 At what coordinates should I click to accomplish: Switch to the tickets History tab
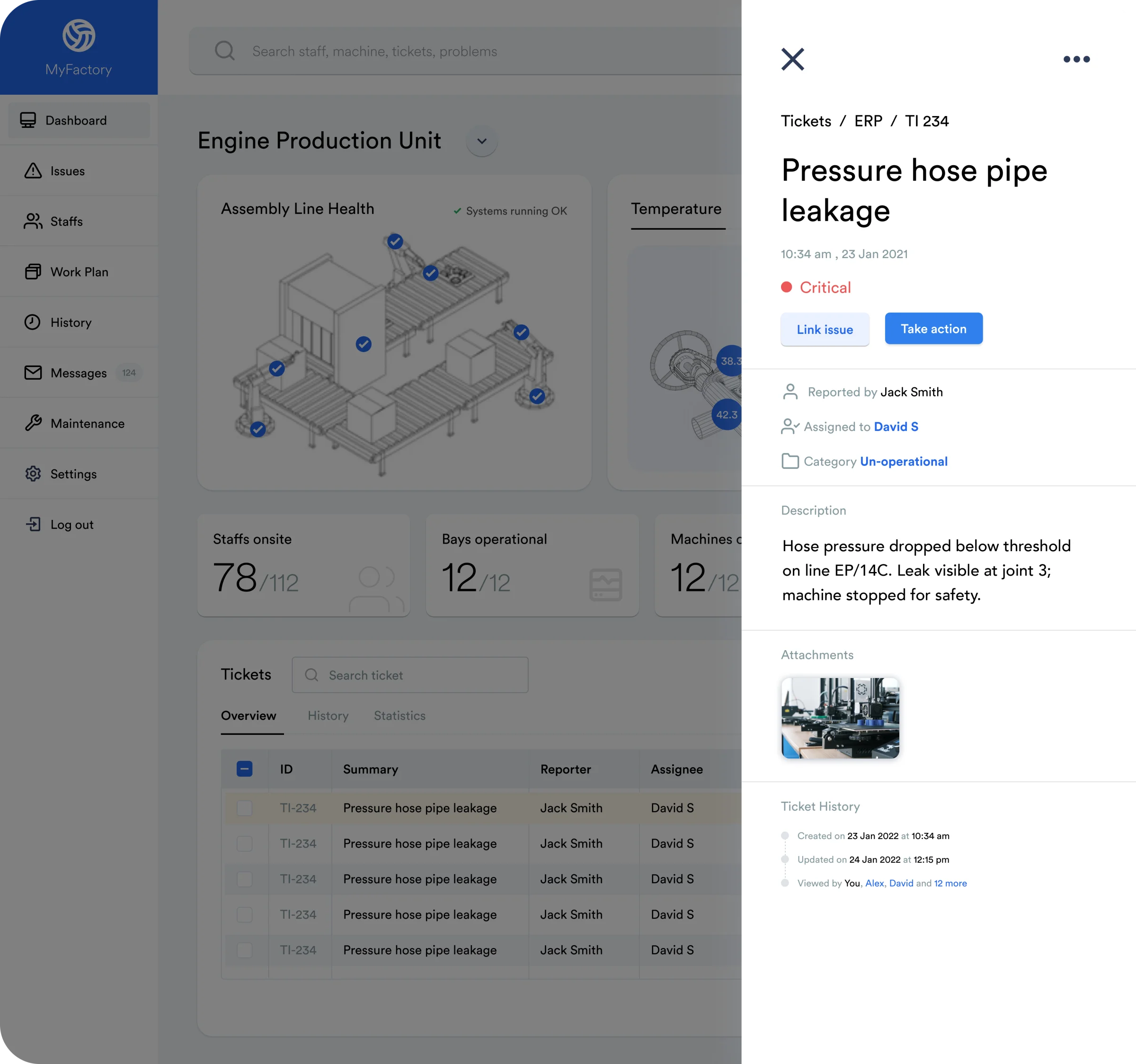pyautogui.click(x=328, y=715)
